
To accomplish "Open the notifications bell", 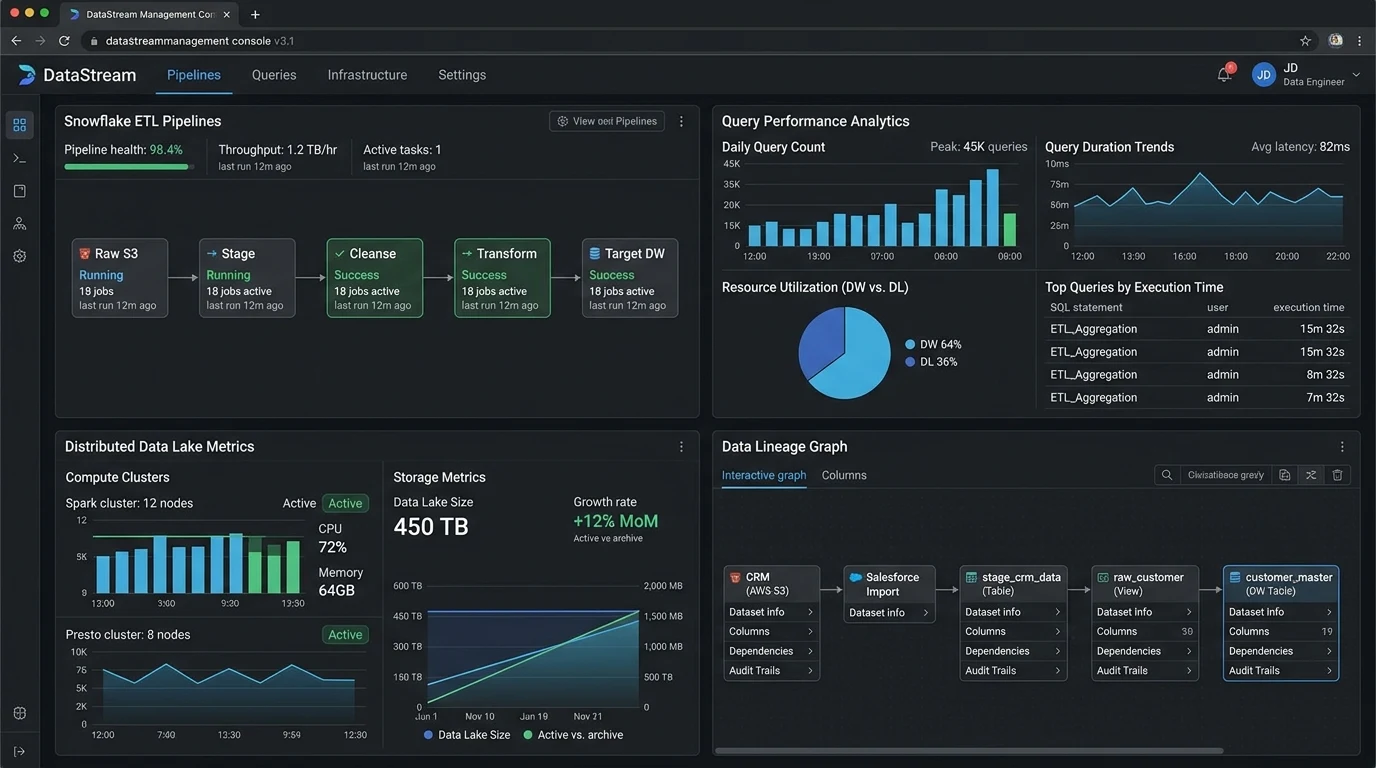I will [1224, 75].
